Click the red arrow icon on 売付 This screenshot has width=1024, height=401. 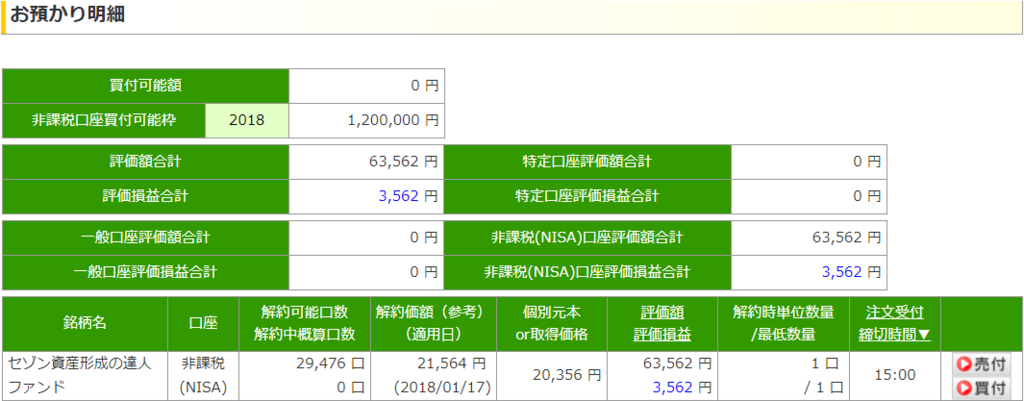pos(964,364)
